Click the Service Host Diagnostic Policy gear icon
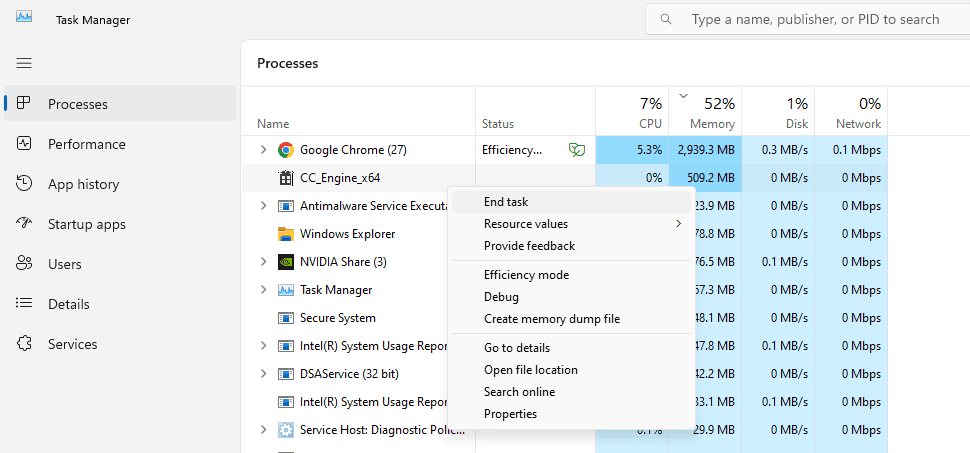The image size is (970, 453). pos(285,429)
